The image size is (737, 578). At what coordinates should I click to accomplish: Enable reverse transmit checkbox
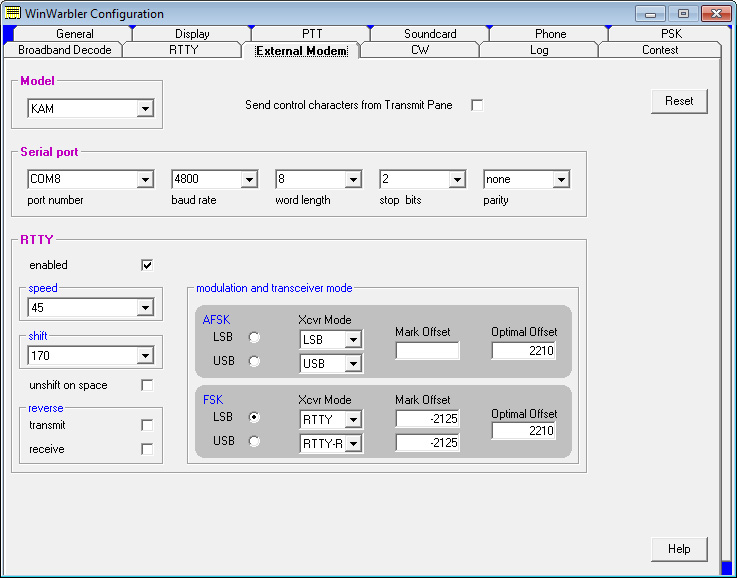147,425
